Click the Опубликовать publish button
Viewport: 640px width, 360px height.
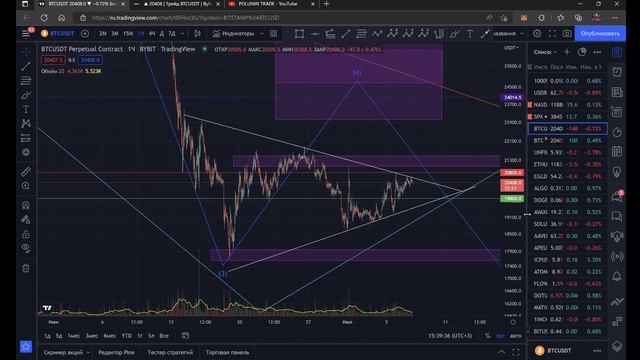point(600,33)
